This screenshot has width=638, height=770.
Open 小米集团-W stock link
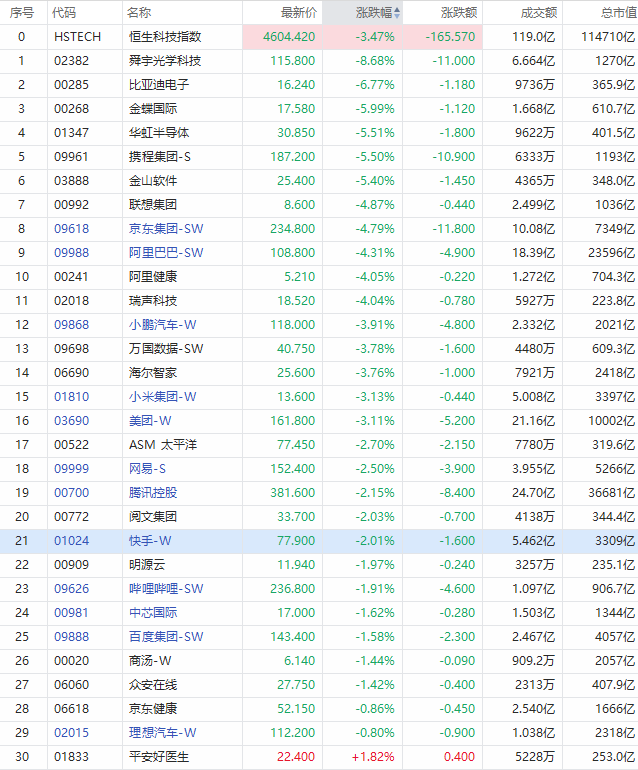click(163, 397)
